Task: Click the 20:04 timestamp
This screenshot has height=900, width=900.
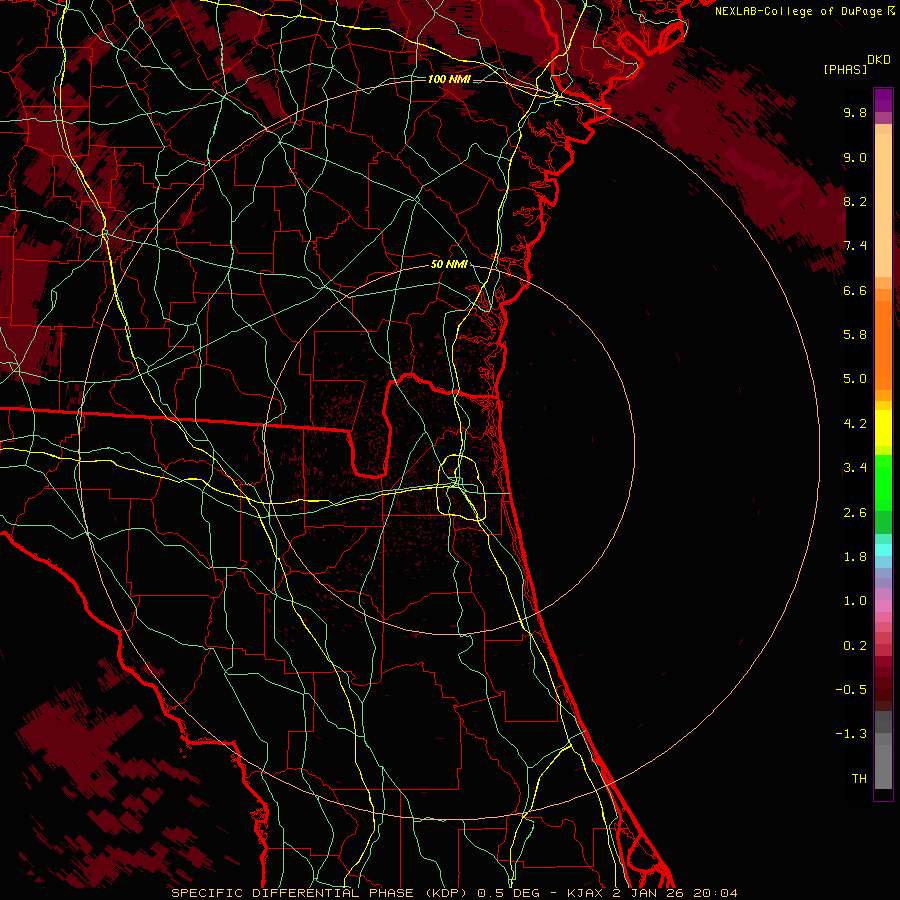Action: coord(715,893)
